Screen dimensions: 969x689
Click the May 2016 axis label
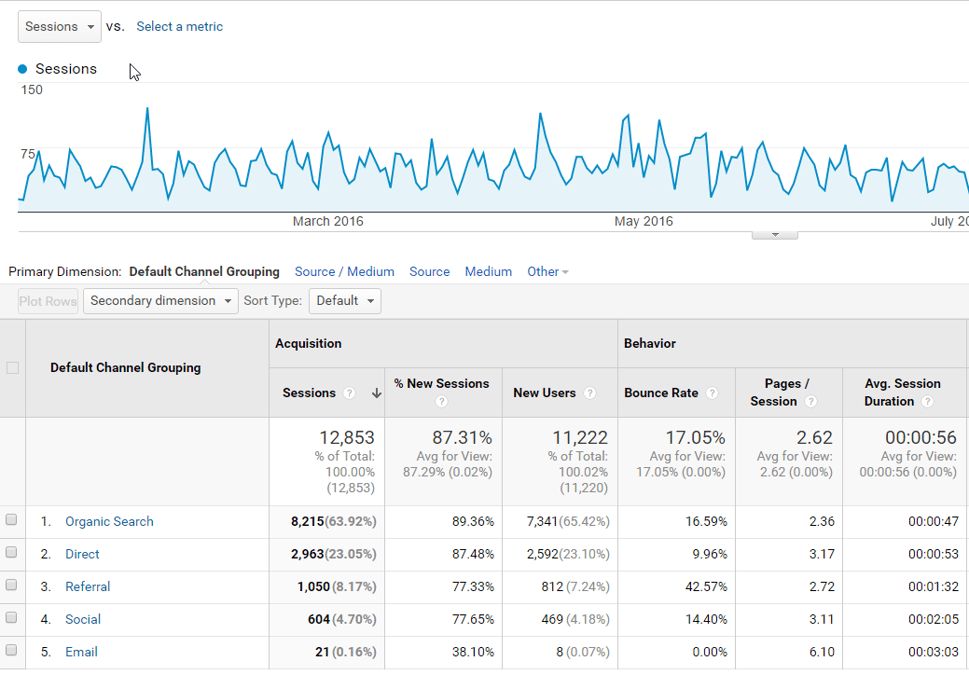tap(643, 221)
